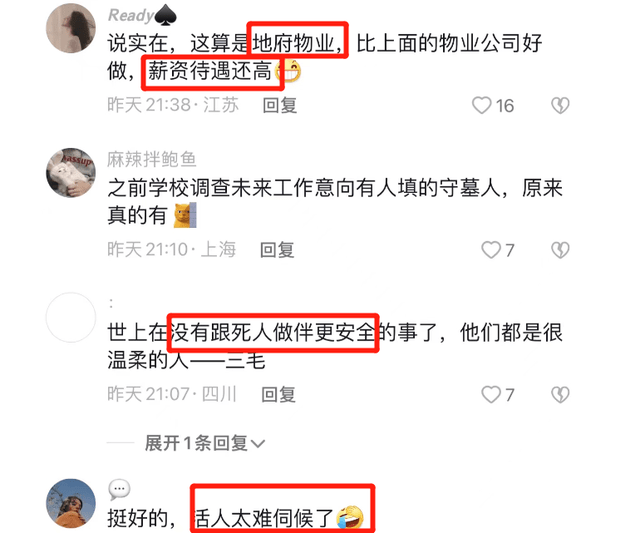Screen dimensions: 640x533
Task: Click chevron next to 展开1条回复
Action: [x=258, y=444]
